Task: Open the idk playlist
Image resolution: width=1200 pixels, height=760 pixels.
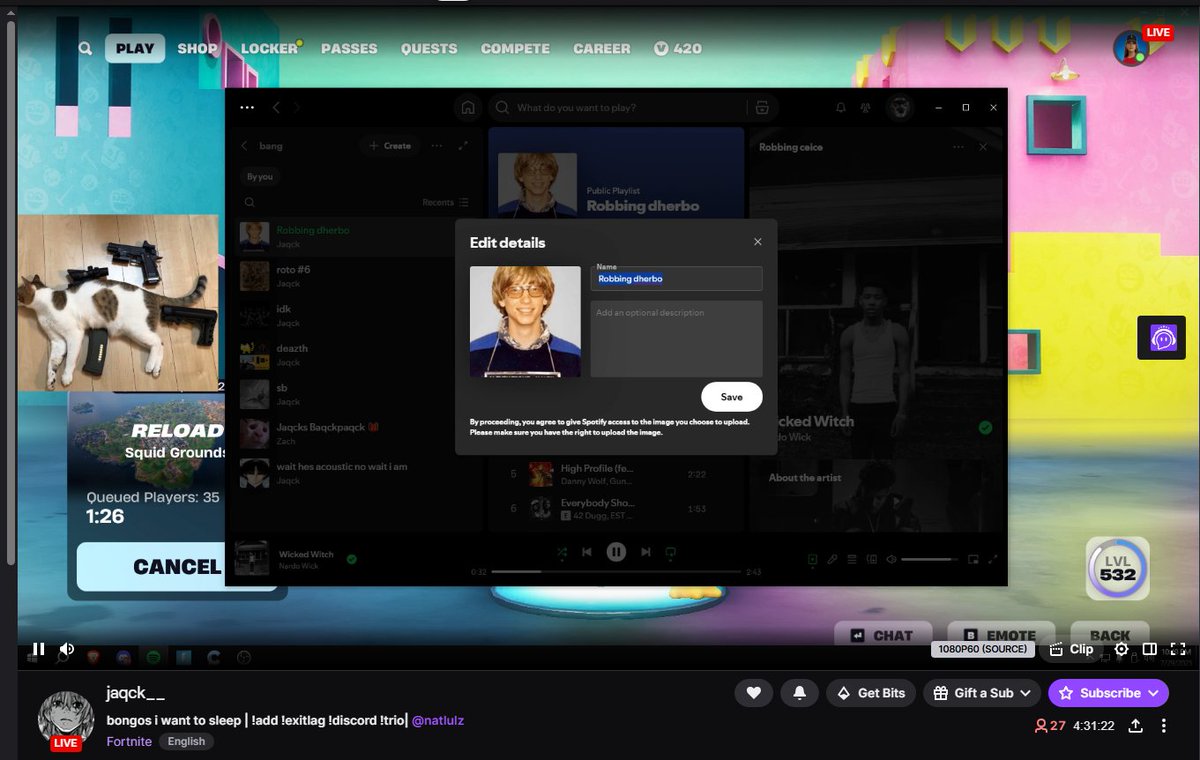Action: [x=355, y=315]
